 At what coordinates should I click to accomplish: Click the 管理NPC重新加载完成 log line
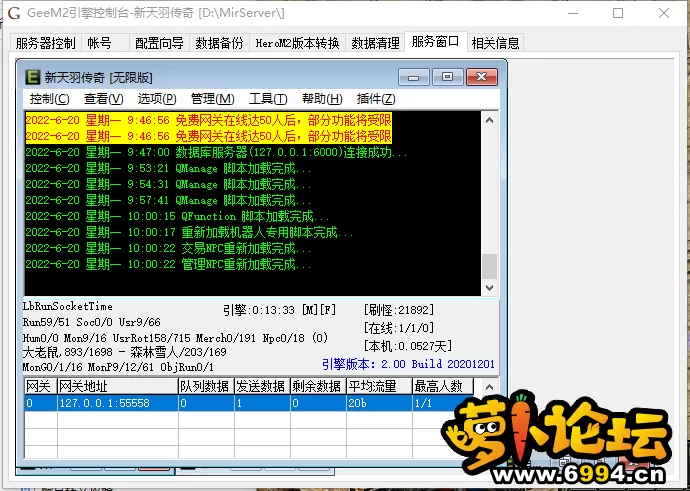[x=169, y=264]
